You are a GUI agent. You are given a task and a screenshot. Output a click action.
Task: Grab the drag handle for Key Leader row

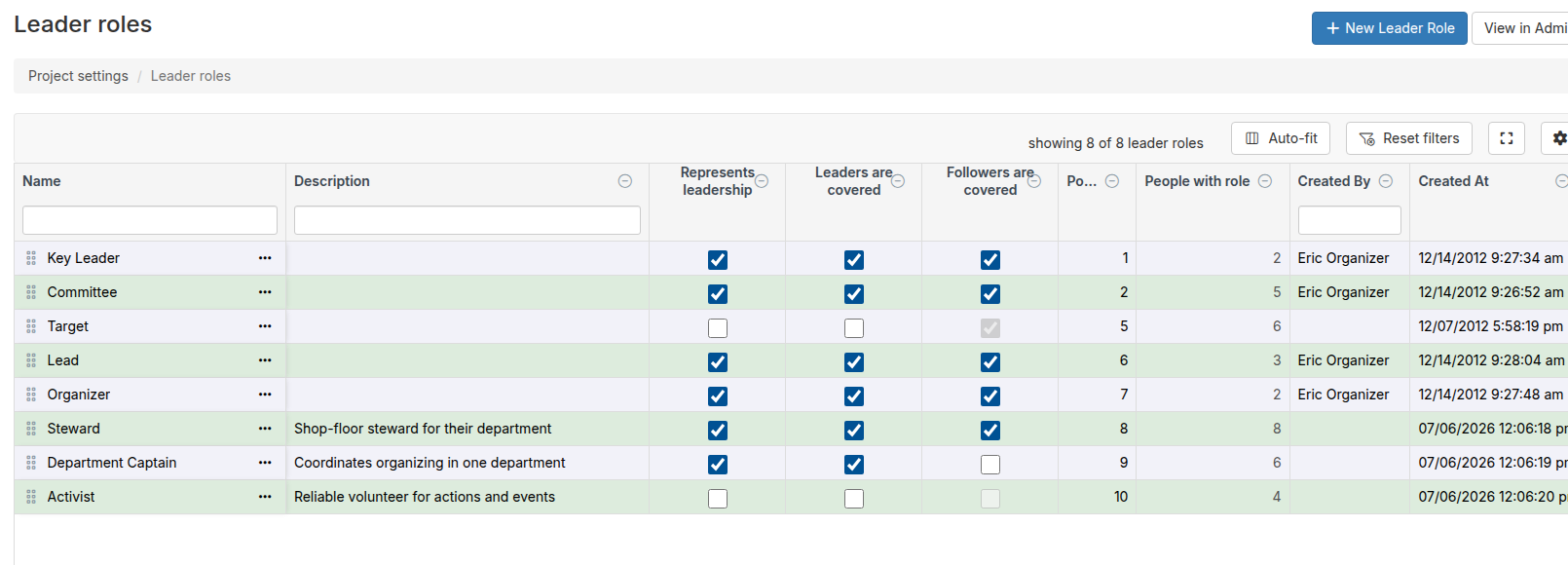(x=31, y=258)
